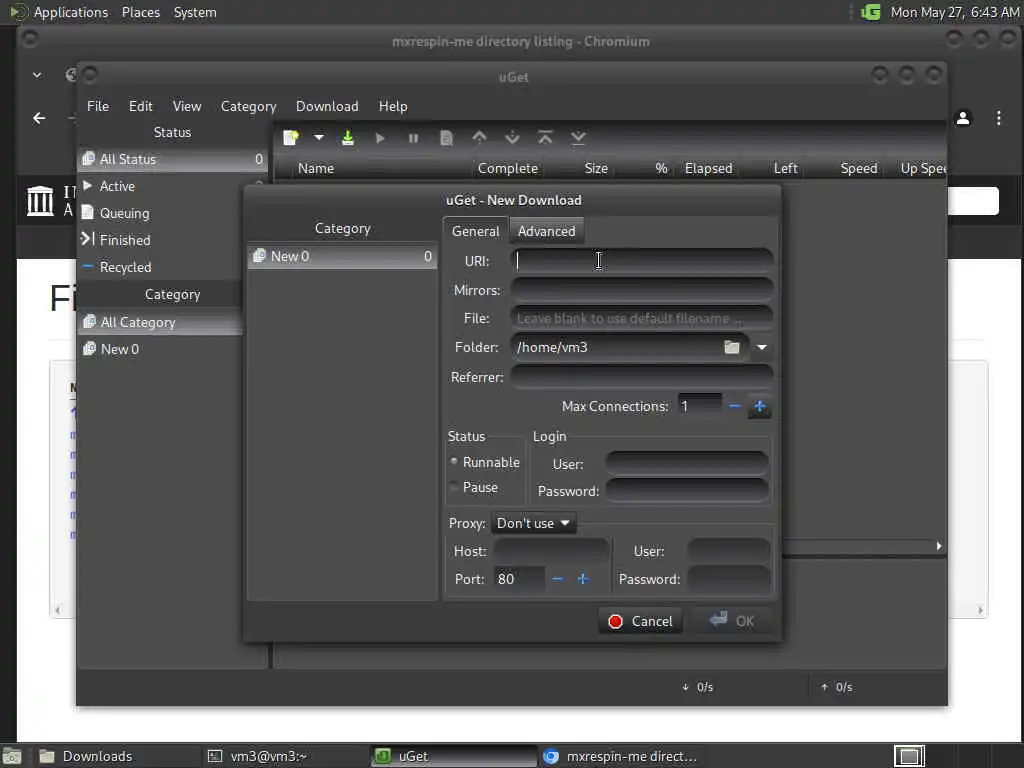Select the General tab

475,231
